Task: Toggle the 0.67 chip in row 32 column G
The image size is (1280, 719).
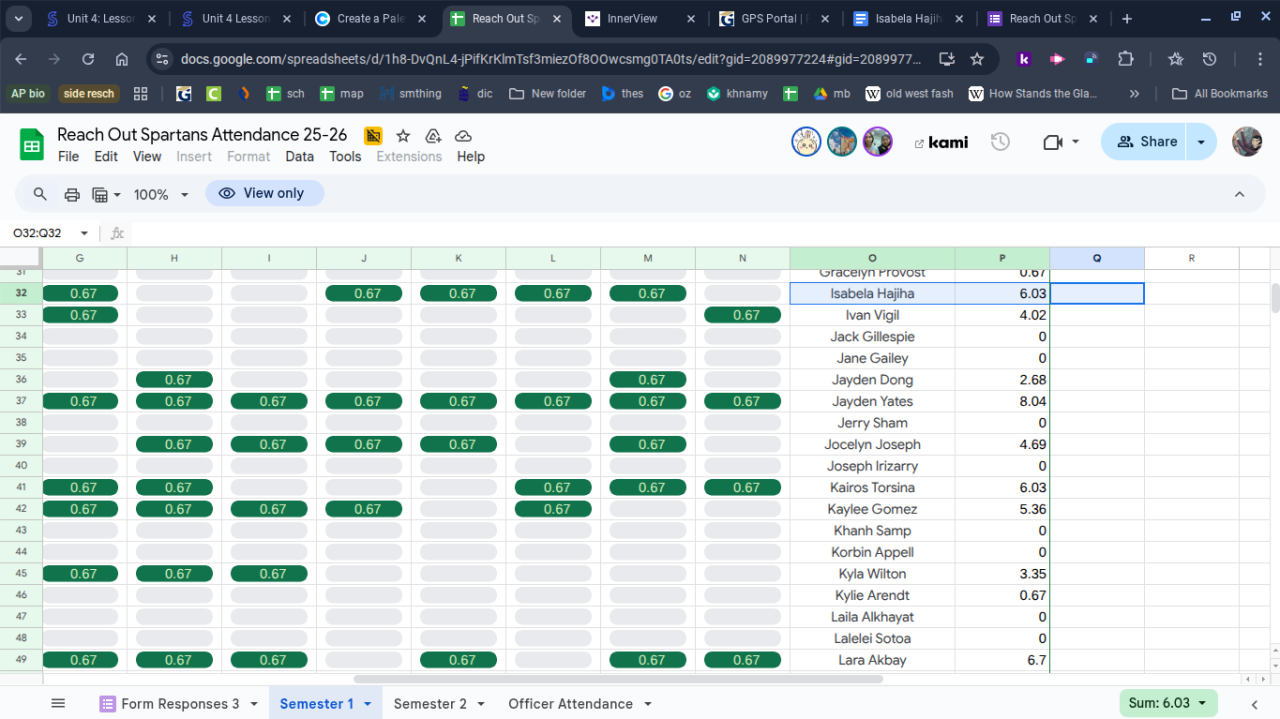Action: coord(80,293)
